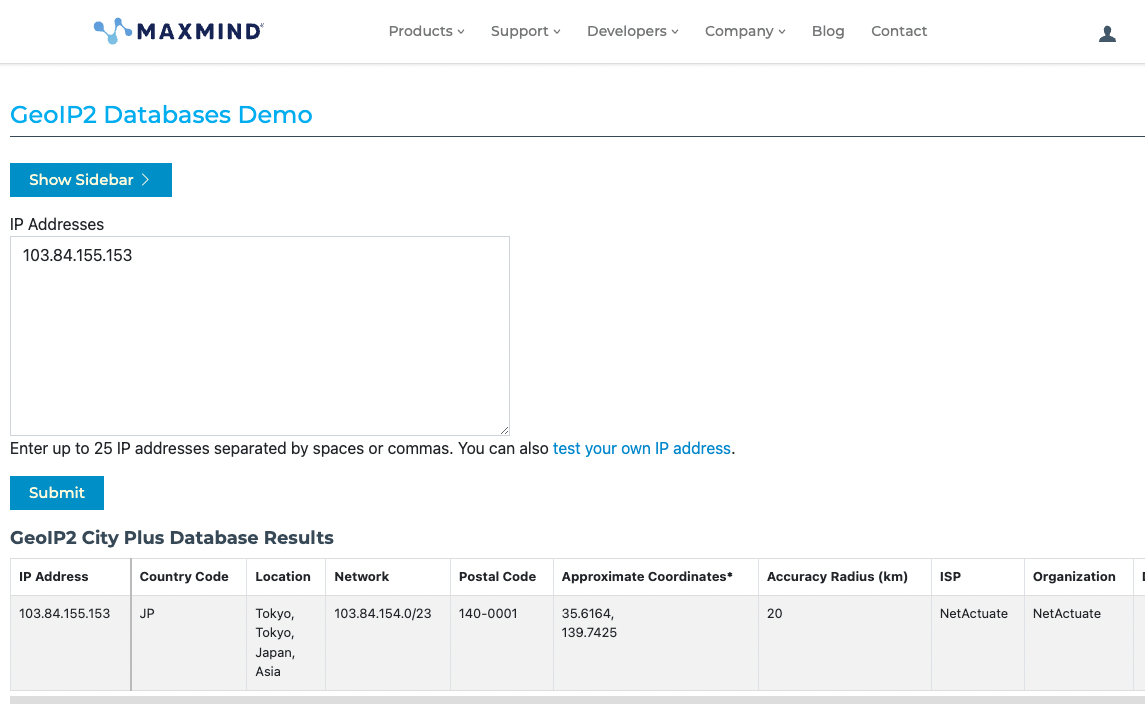Image resolution: width=1145 pixels, height=704 pixels.
Task: Select the IP Address column header
Action: tap(71, 577)
